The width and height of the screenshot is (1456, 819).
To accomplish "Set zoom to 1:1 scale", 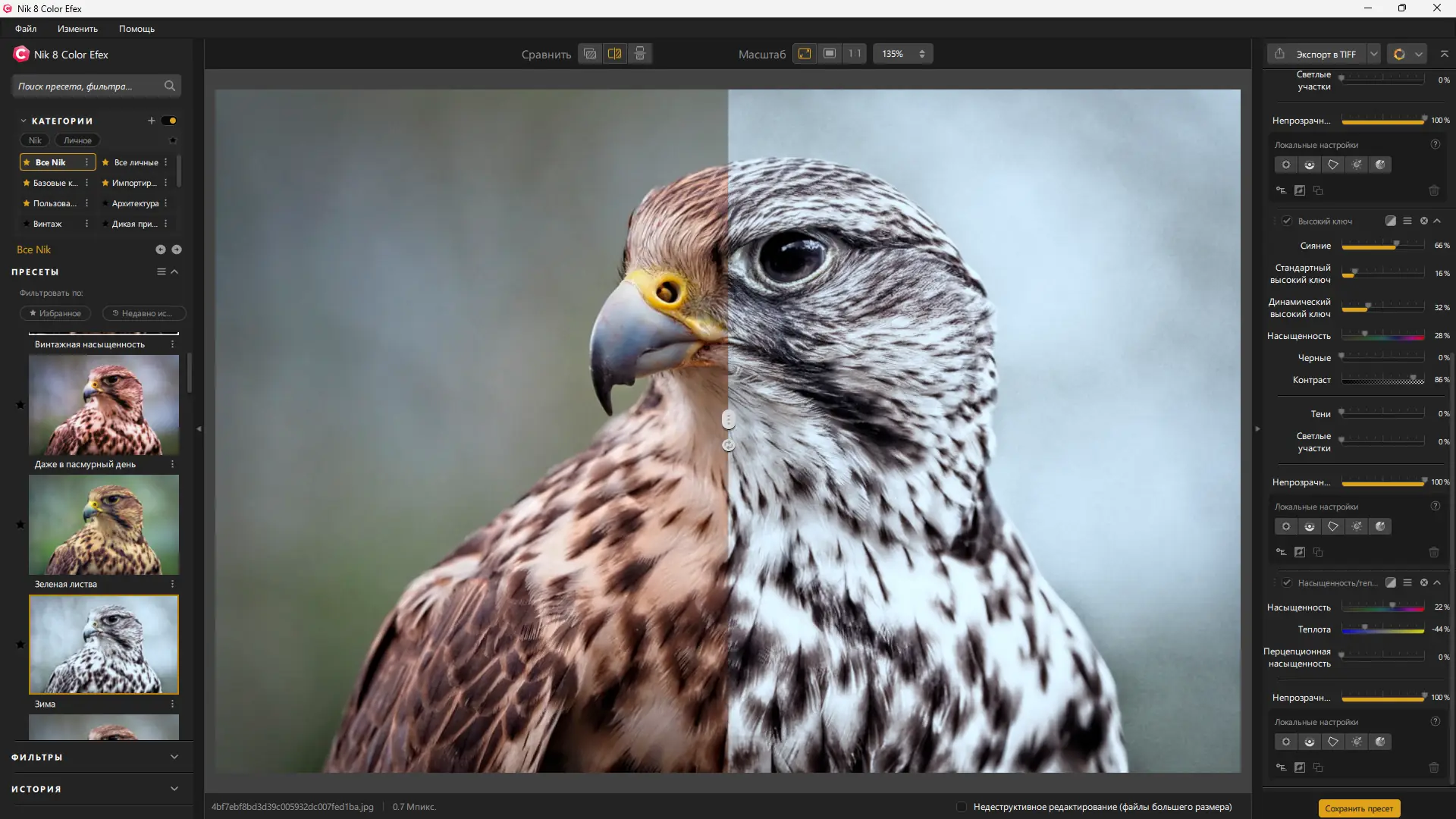I will coord(855,54).
